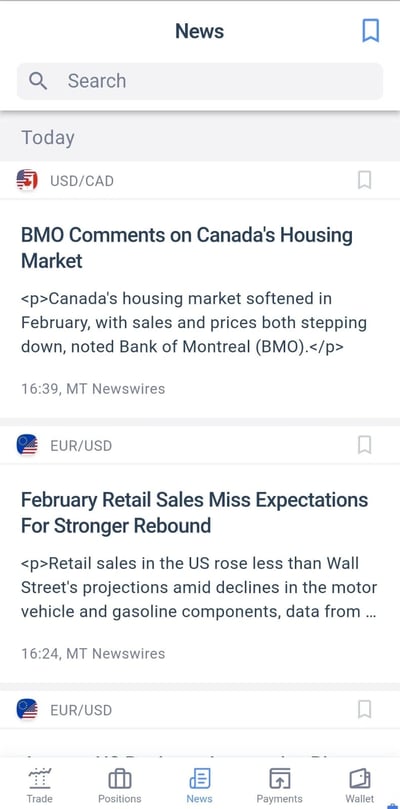Open the Retail sales summary paragraph

tap(199, 587)
